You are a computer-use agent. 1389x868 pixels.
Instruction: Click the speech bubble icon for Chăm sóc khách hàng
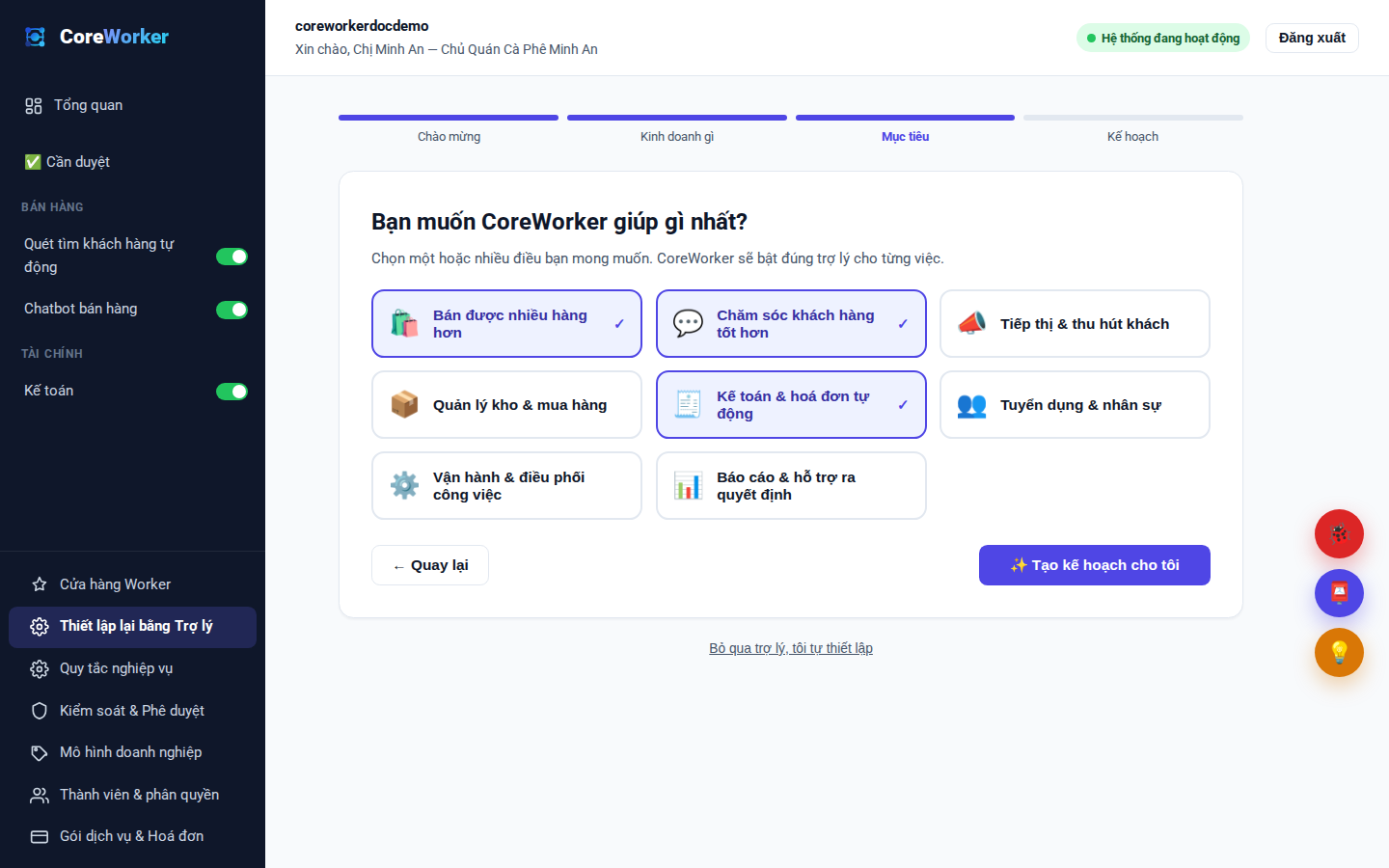688,324
